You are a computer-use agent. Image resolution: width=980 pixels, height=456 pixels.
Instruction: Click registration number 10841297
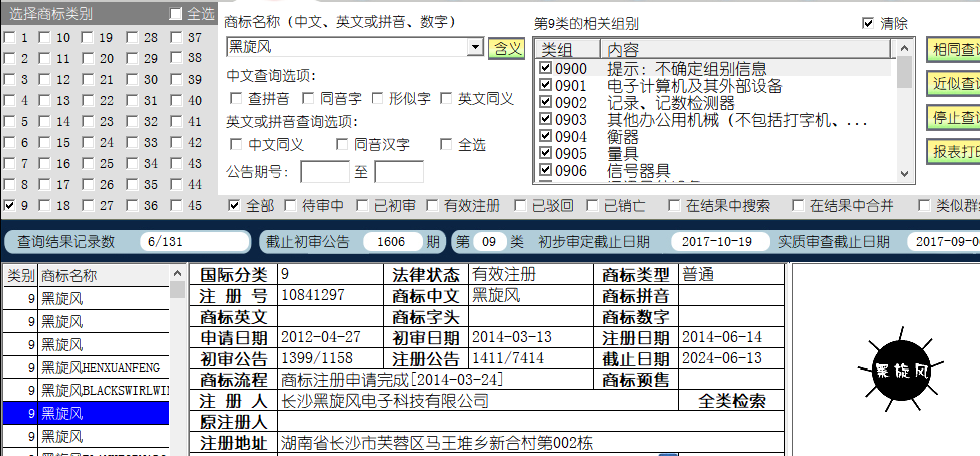tap(312, 295)
